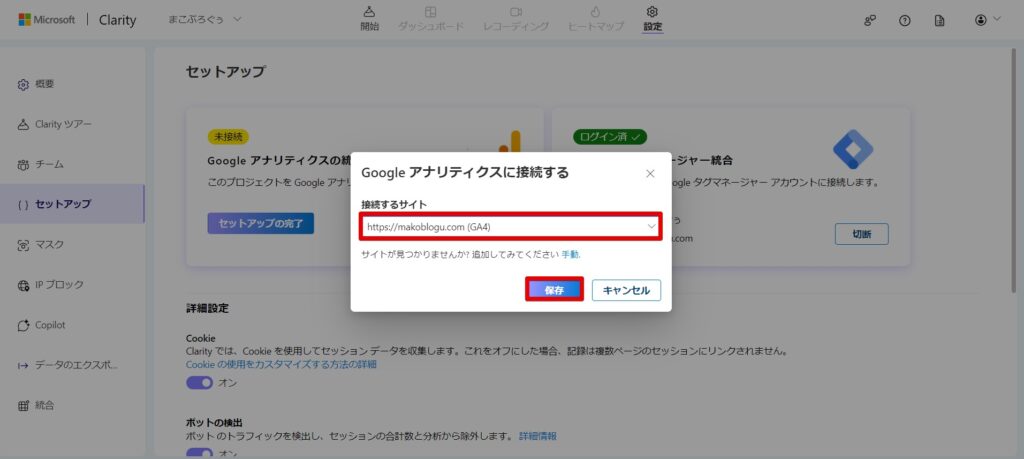Screen dimensions: 1024x459
Task: Open the 詳細情報 link for bot detection
Action: click(538, 435)
